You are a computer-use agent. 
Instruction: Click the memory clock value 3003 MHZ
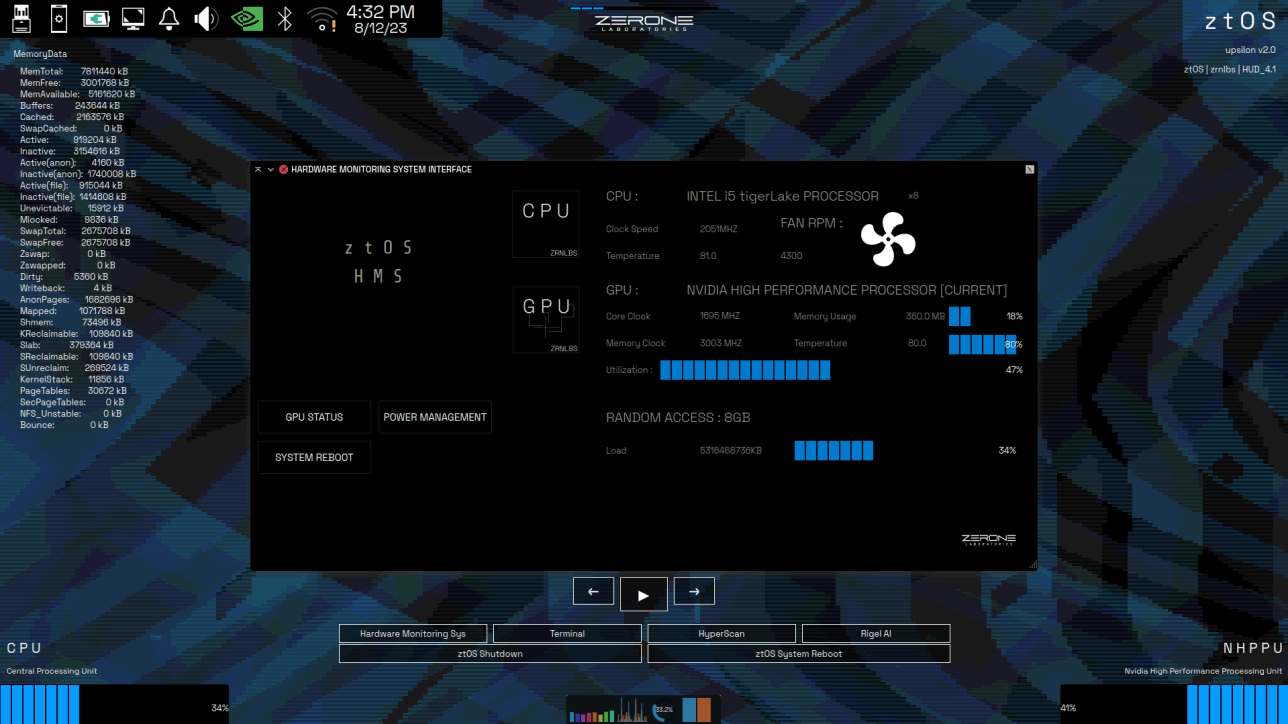[x=720, y=343]
